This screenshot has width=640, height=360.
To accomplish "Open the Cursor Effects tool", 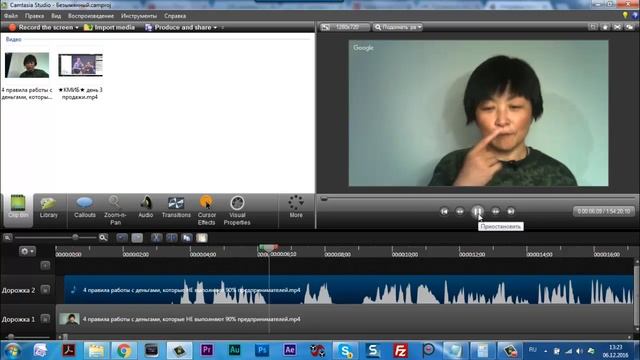I will [207, 211].
